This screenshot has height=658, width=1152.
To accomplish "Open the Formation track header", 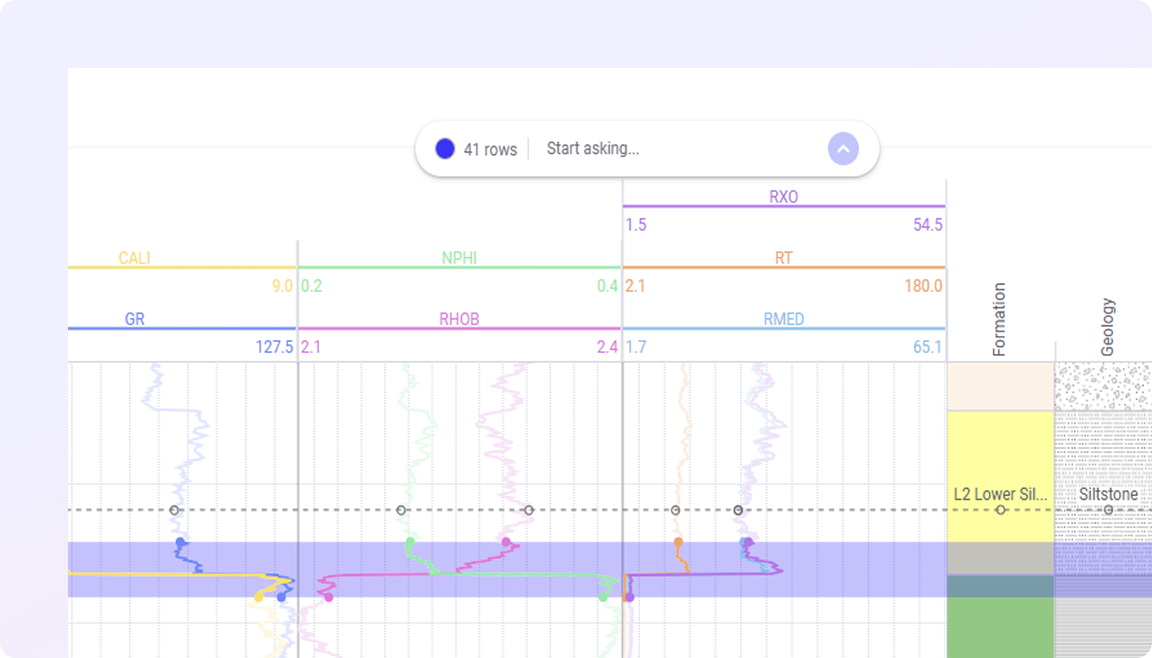I will pyautogui.click(x=998, y=319).
